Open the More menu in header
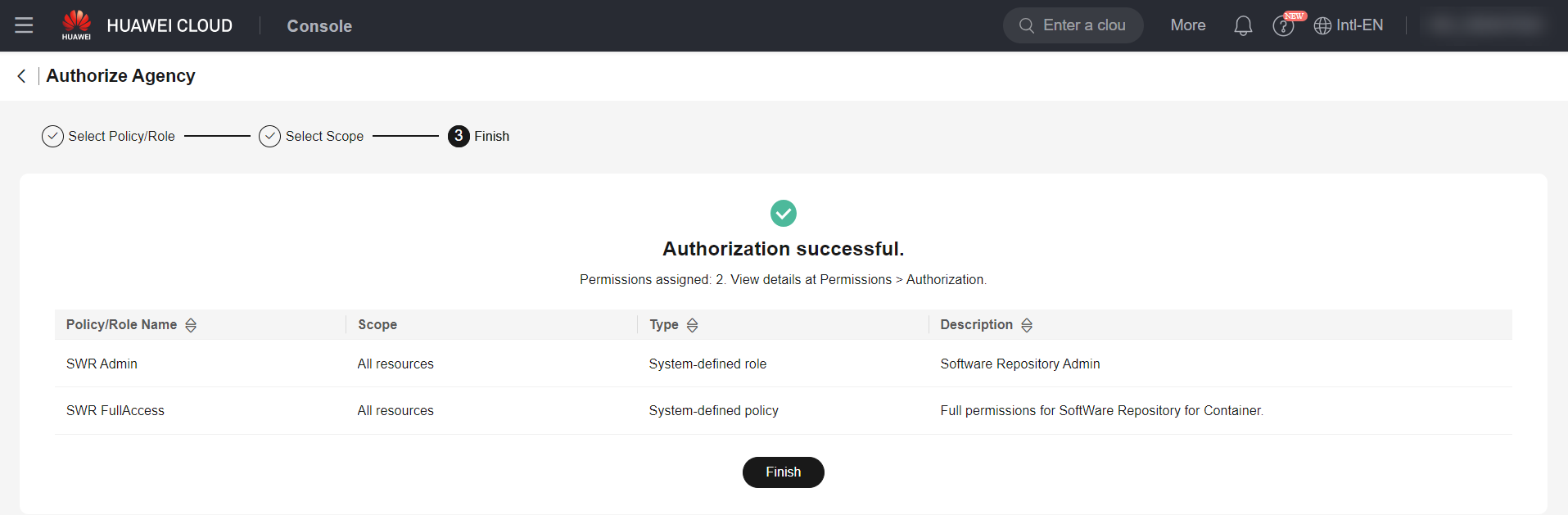This screenshot has width=1568, height=515. tap(1187, 25)
